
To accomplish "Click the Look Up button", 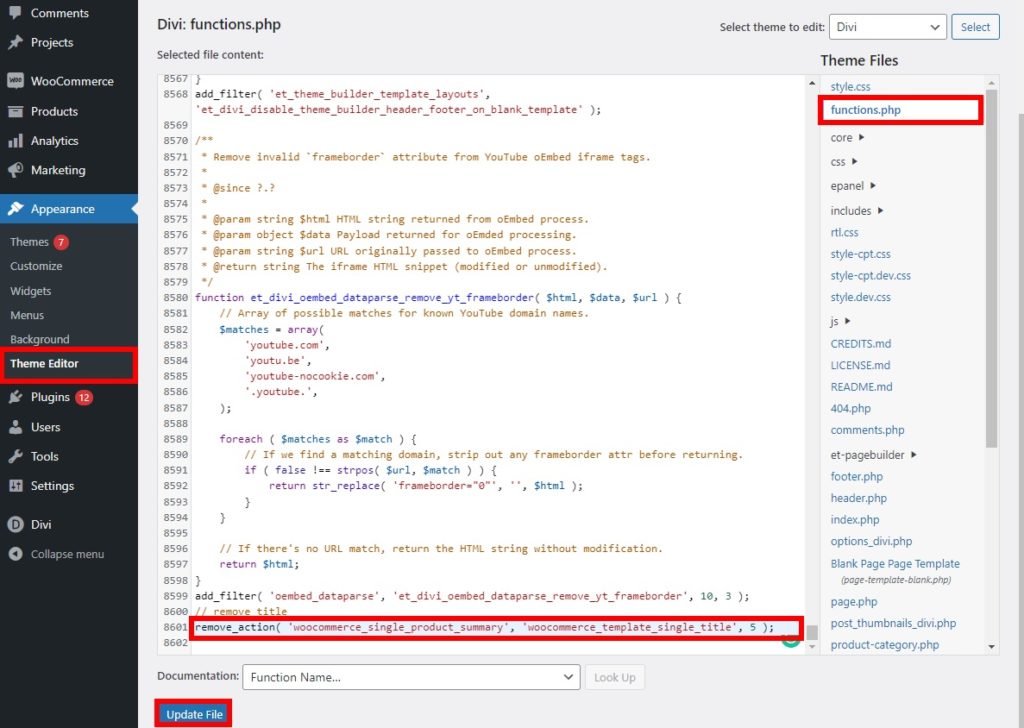I will pos(615,677).
